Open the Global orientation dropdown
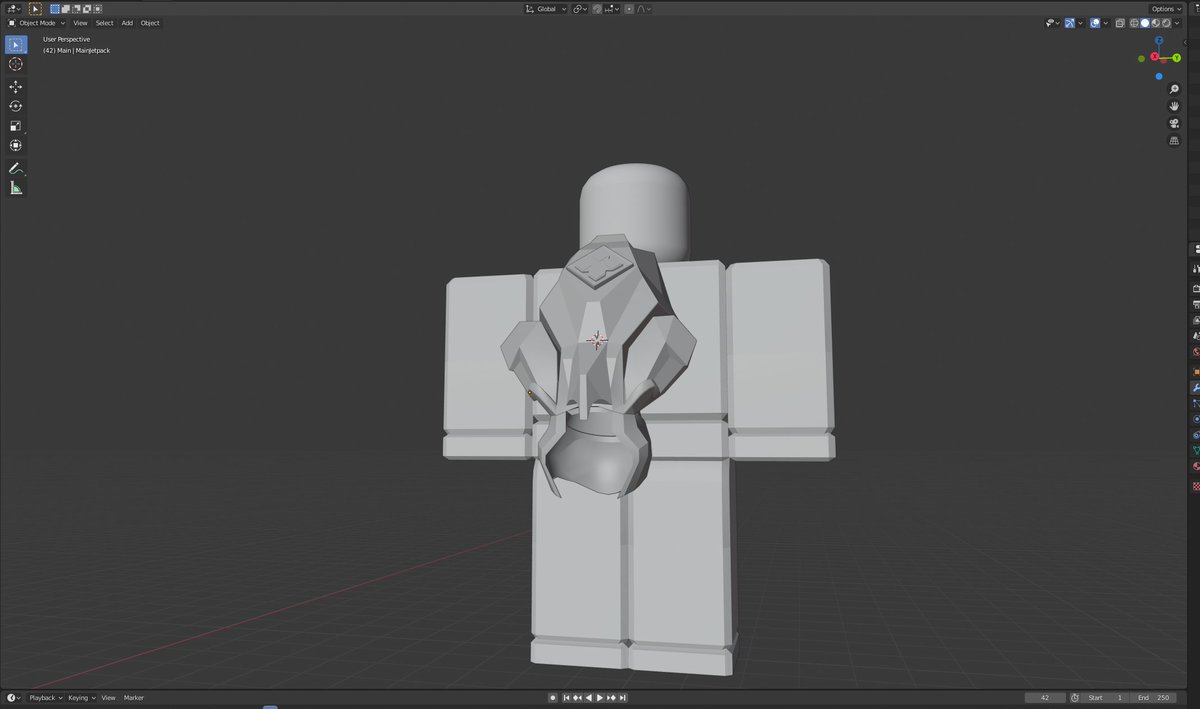Screen dimensions: 1200x709 [546, 9]
